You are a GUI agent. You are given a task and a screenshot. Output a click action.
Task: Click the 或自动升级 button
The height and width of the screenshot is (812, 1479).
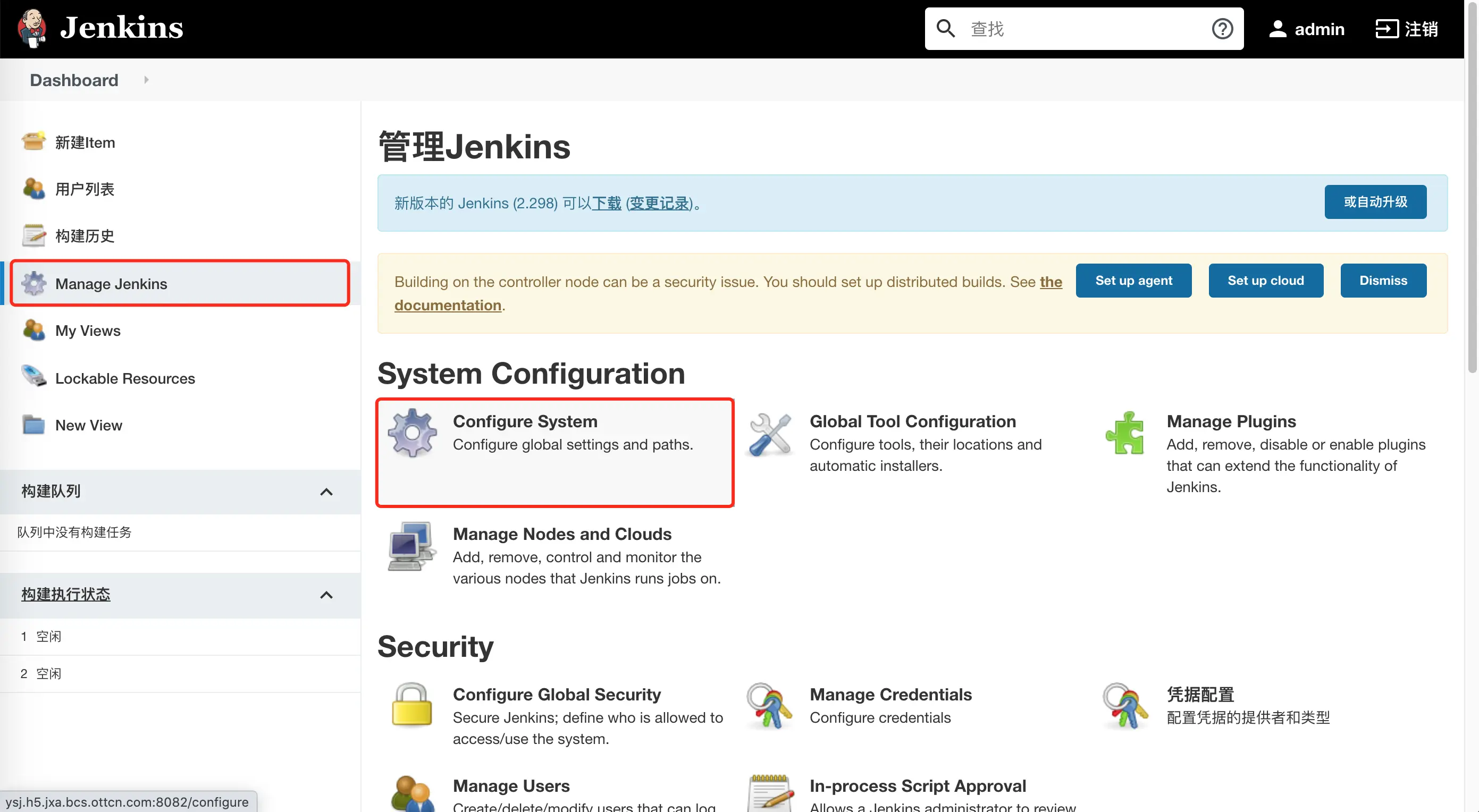[x=1375, y=201]
